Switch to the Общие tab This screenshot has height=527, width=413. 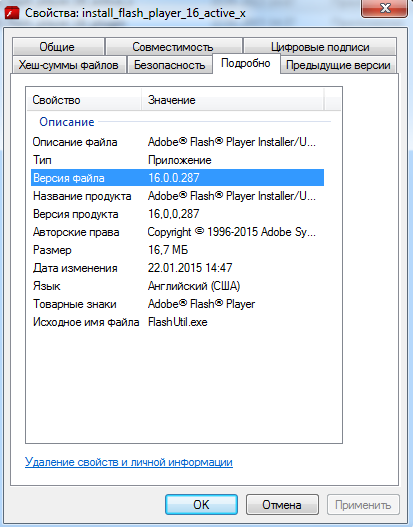pos(58,47)
